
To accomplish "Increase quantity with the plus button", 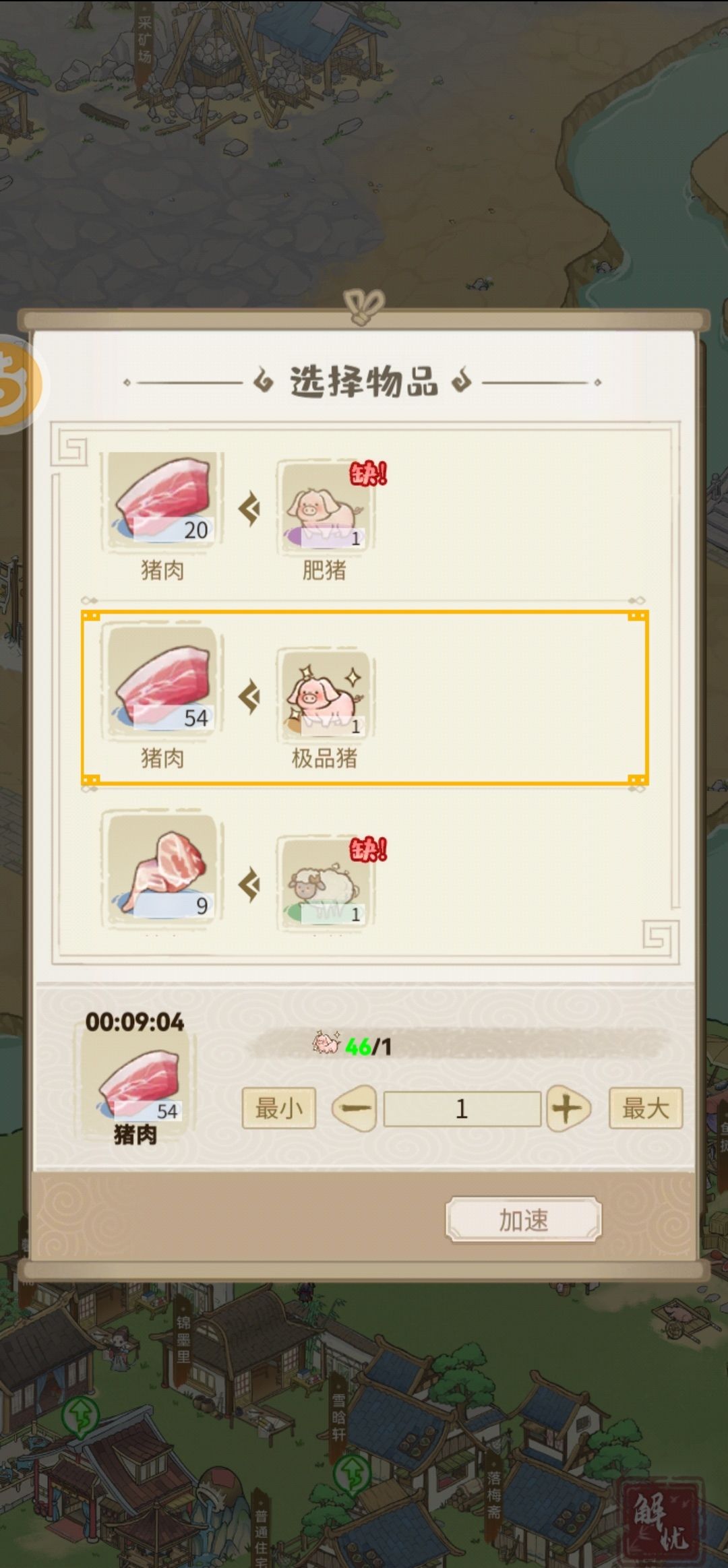I will point(568,1108).
